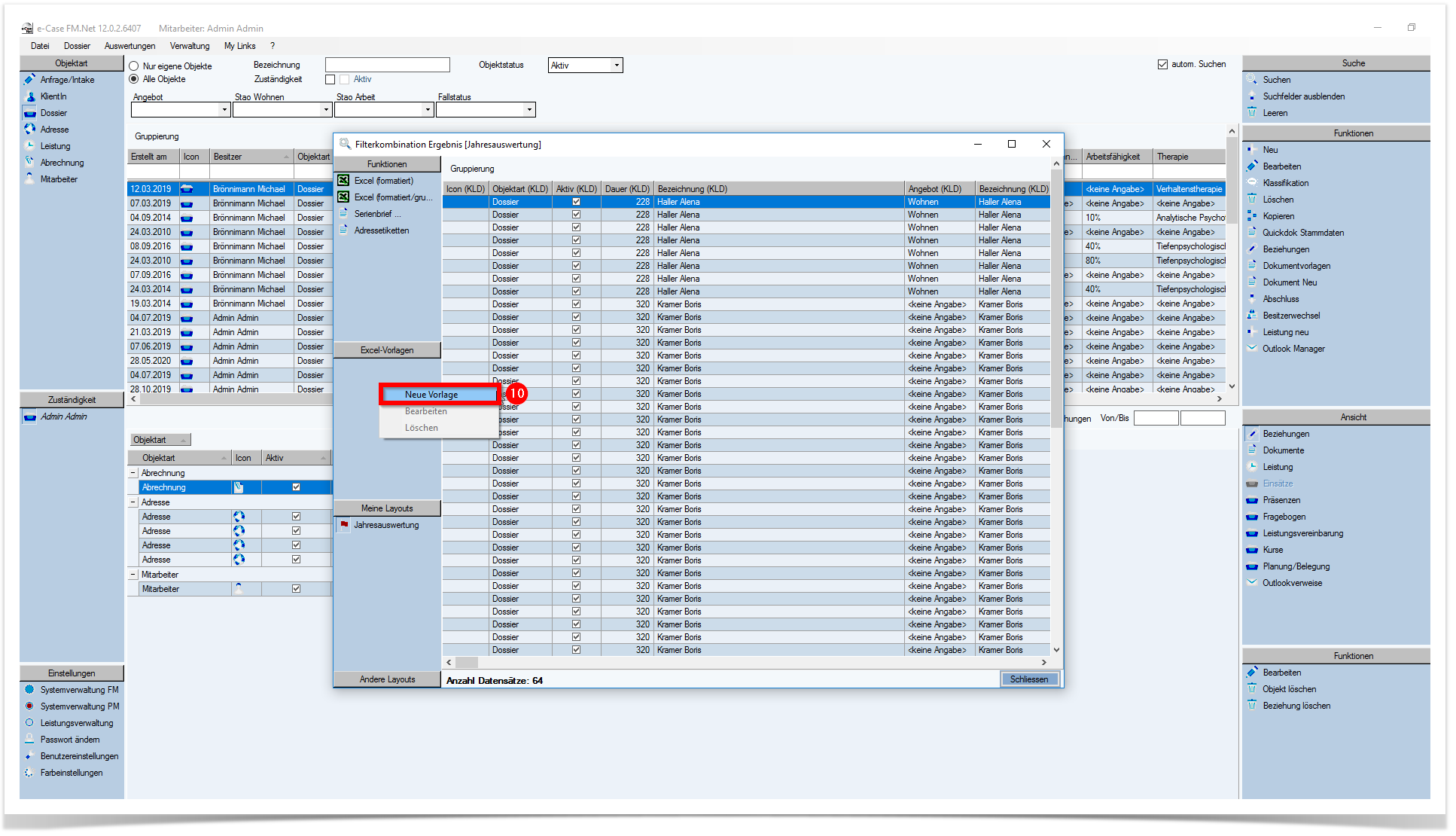Open Fallstatus dropdown
Viewport: 1456px width, 836px height.
coord(529,110)
